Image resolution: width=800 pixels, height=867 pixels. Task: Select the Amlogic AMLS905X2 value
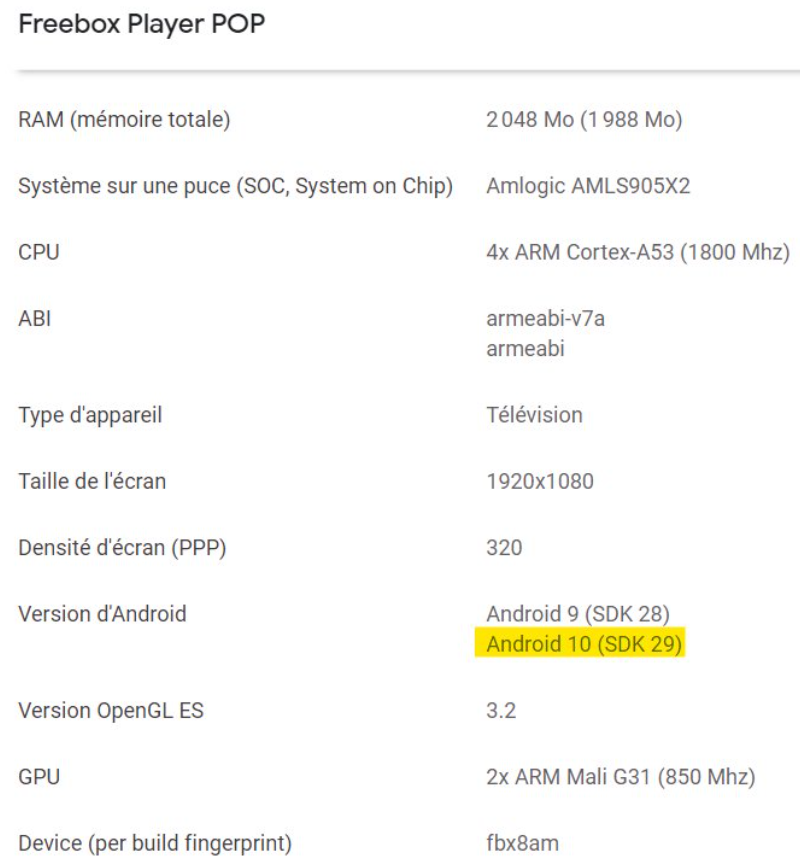[x=588, y=186]
